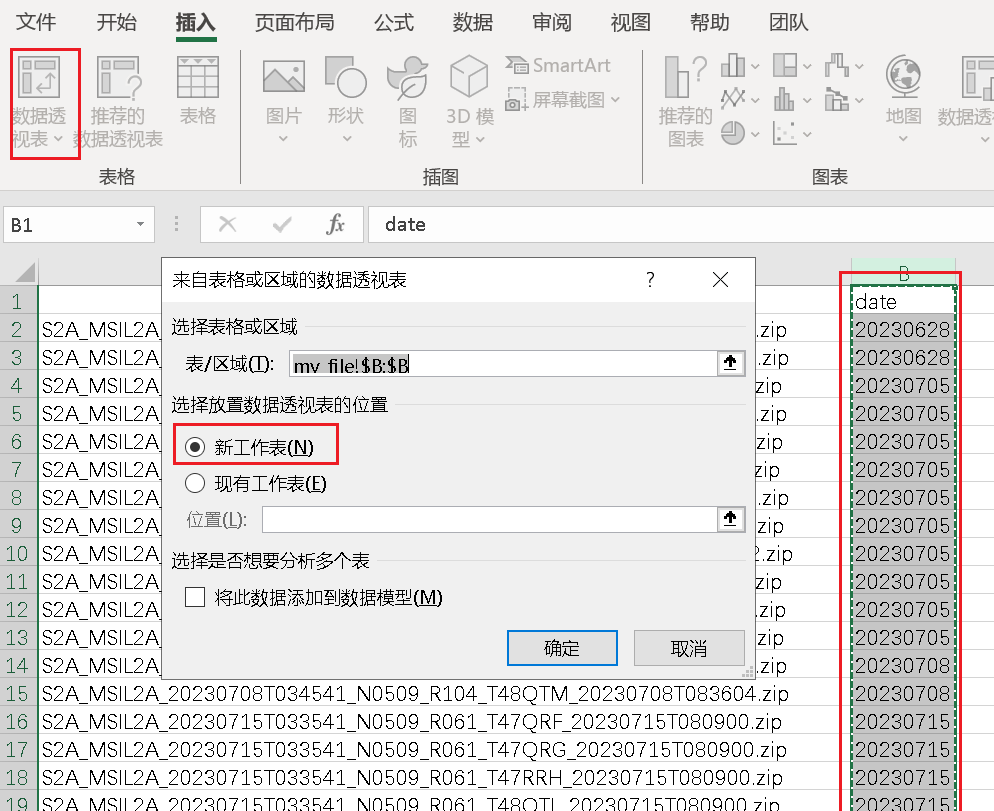Expand Shapes dropdown chevron
Screen dimensions: 994x811
347,138
